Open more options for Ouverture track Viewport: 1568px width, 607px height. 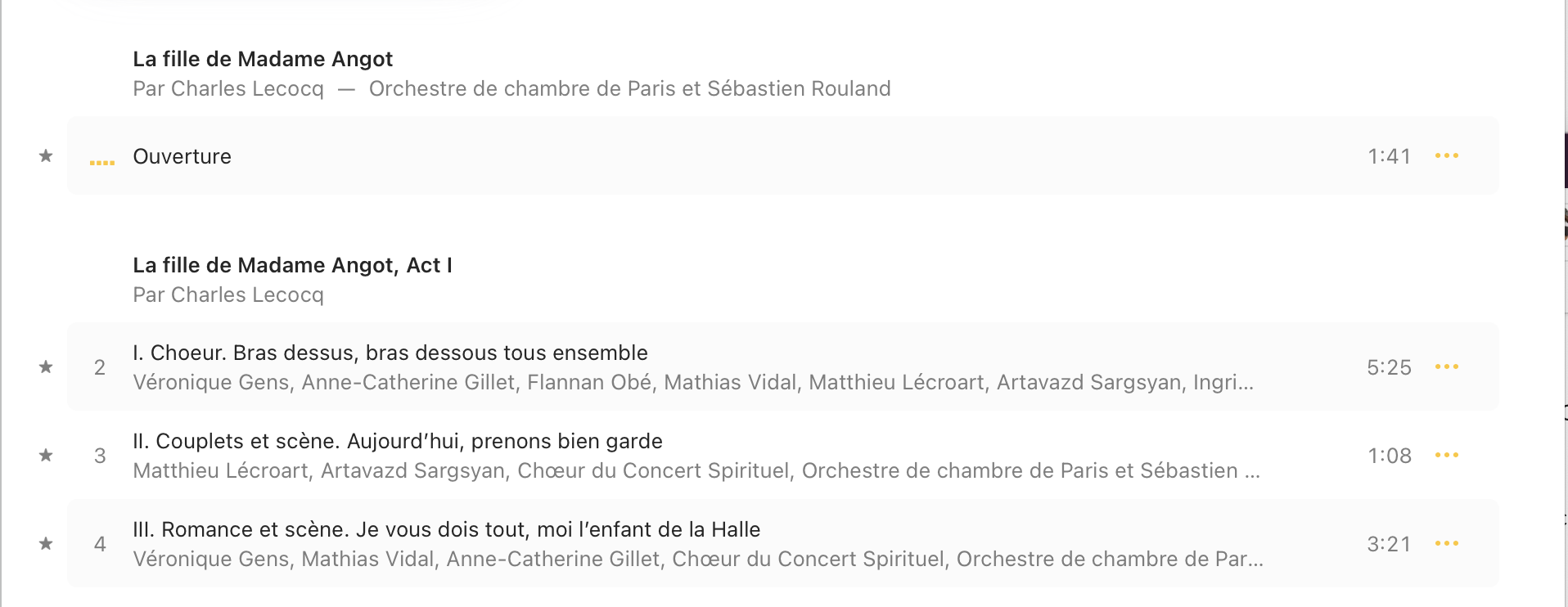(x=1446, y=155)
